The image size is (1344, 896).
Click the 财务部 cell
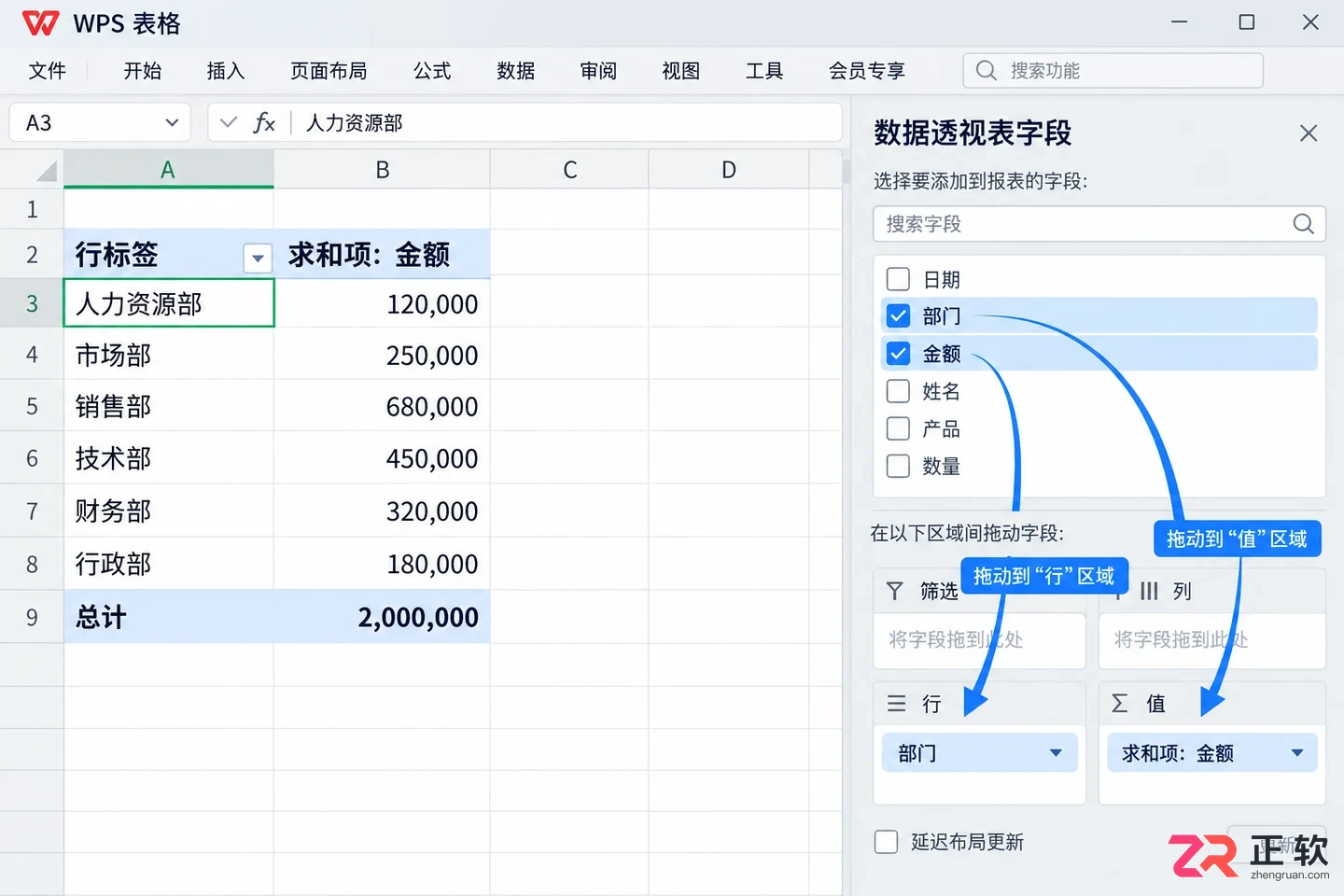coord(169,511)
